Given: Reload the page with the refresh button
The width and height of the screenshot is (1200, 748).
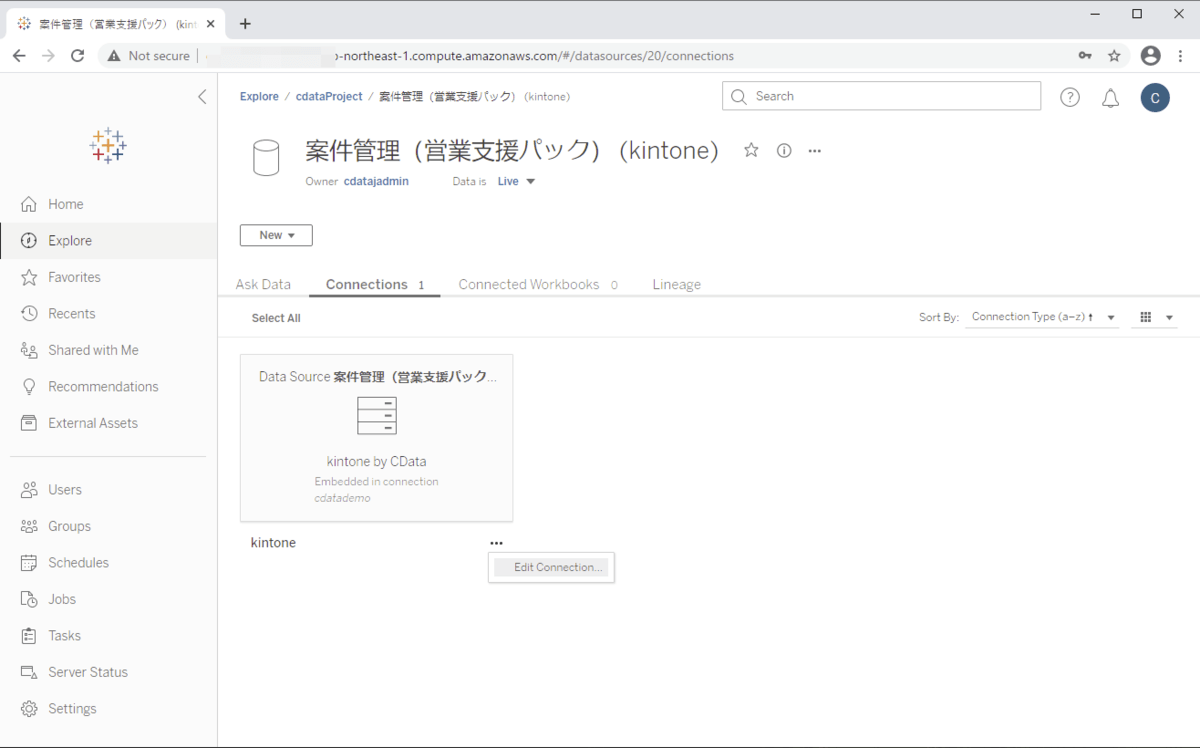Looking at the screenshot, I should coord(77,56).
